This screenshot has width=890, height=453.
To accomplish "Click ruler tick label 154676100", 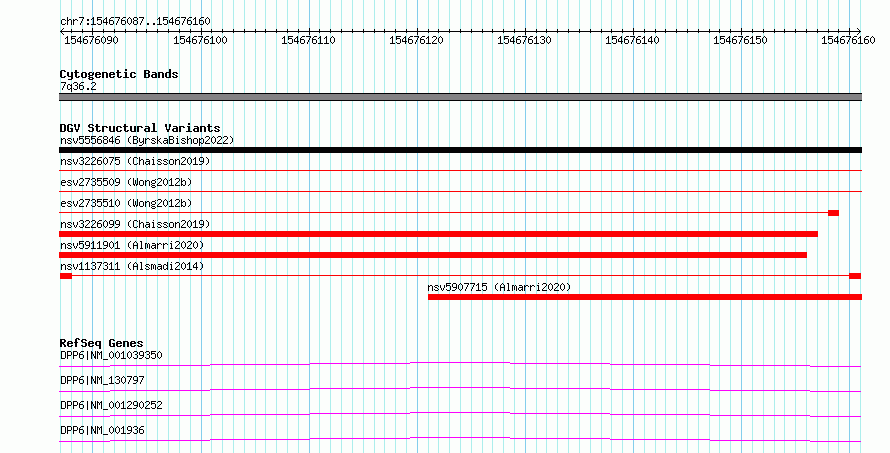I will coord(200,40).
